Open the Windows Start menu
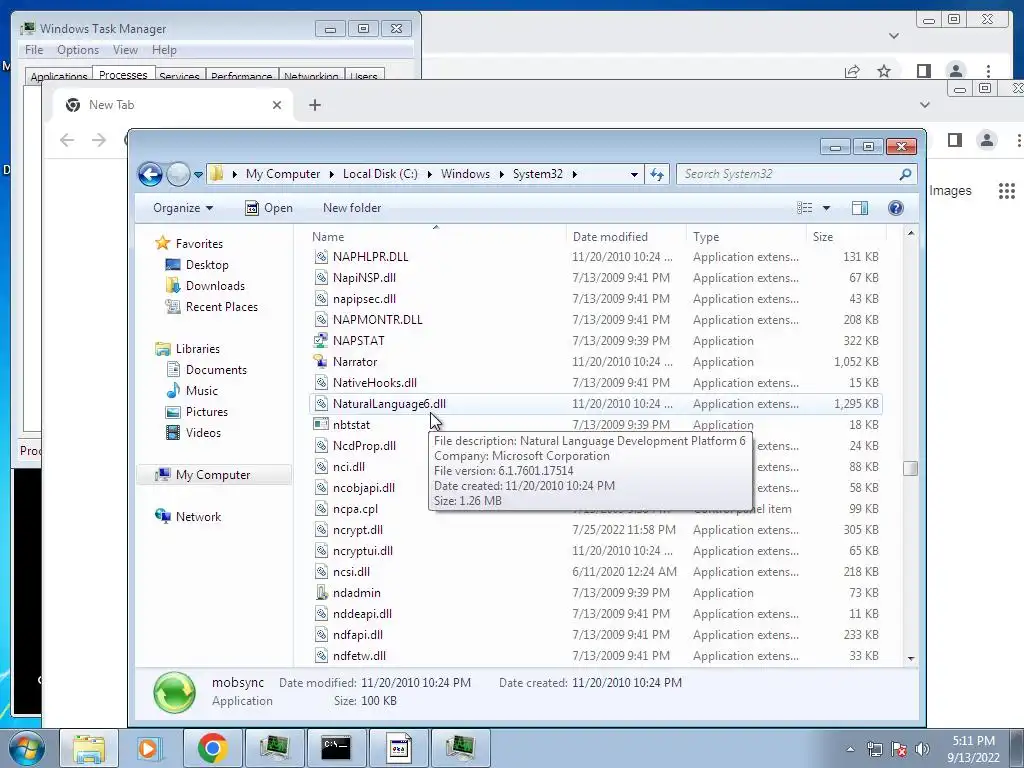Viewport: 1024px width, 768px height. [x=26, y=748]
